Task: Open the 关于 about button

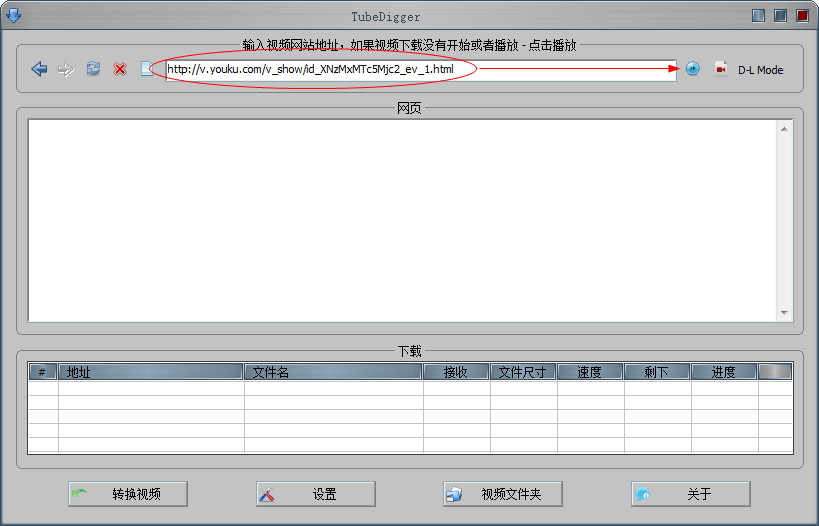Action: click(x=691, y=494)
